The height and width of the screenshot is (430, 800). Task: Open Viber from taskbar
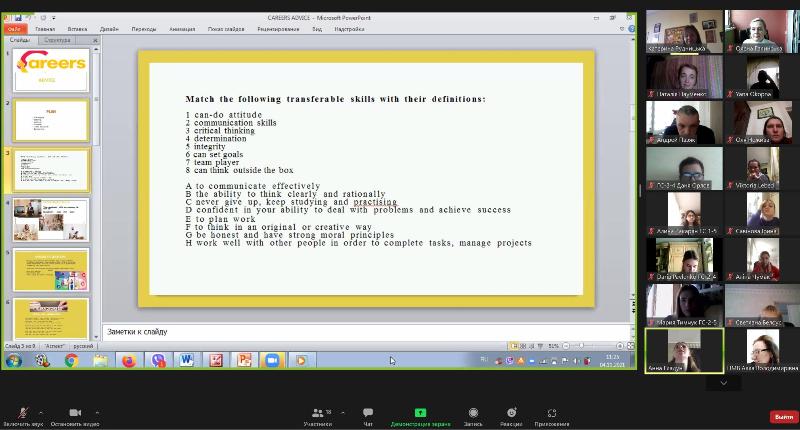pos(159,361)
